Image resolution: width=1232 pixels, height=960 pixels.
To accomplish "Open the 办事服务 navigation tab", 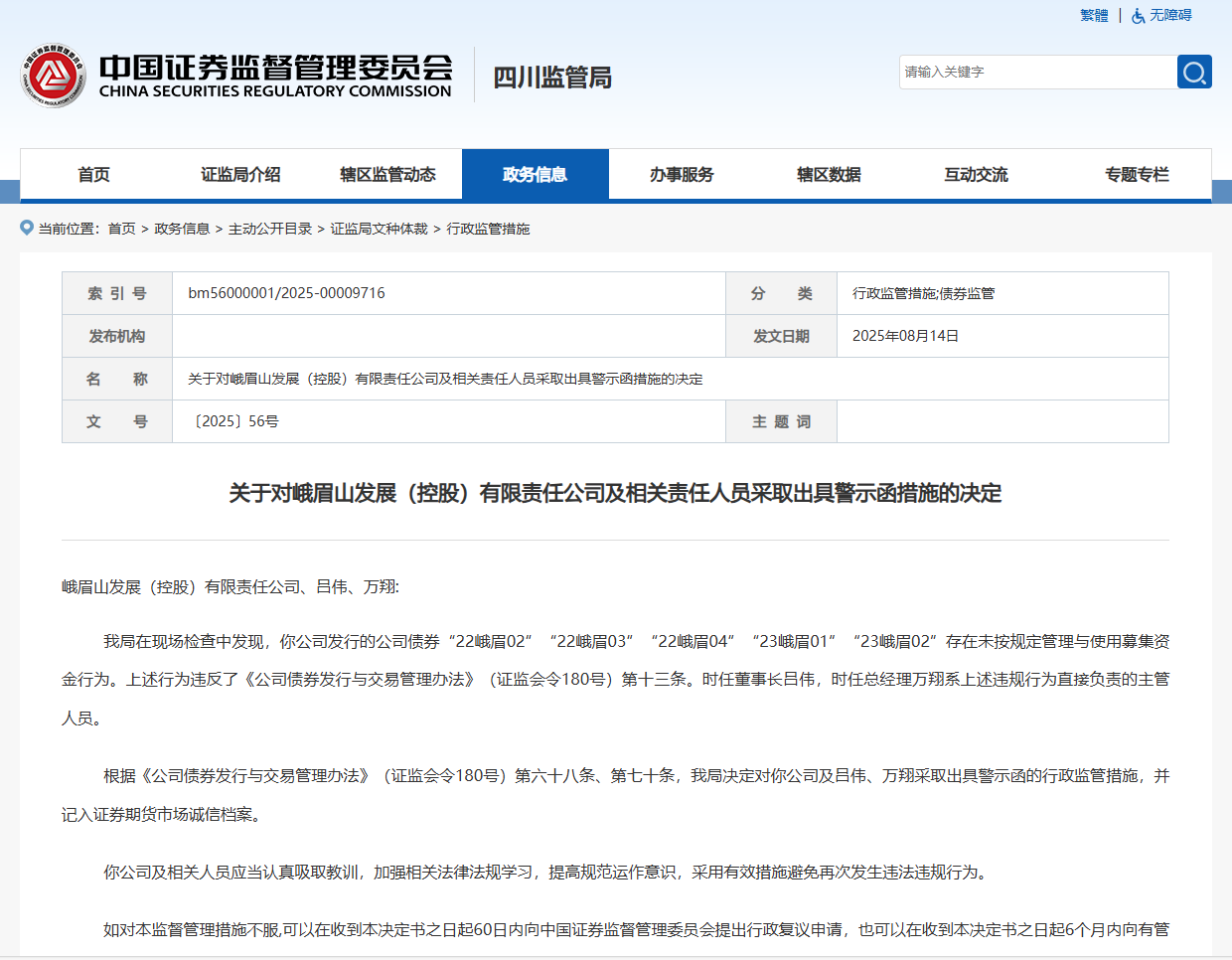I will tap(682, 175).
